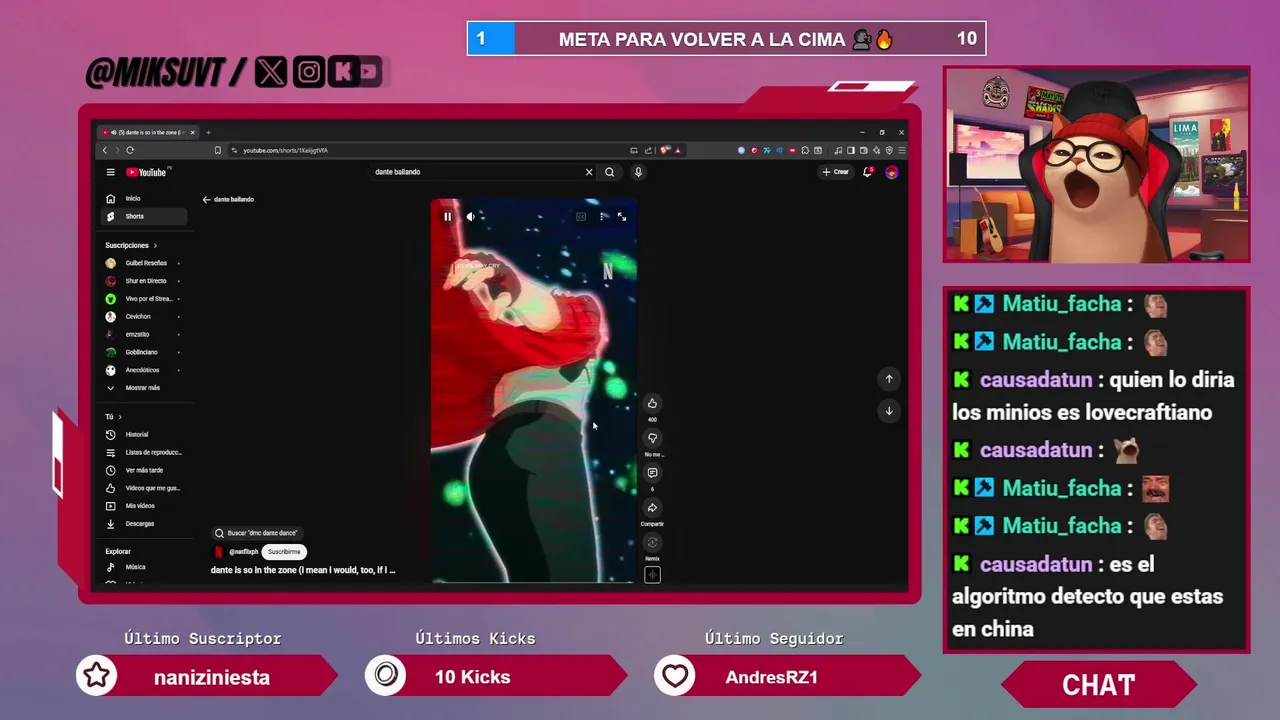
Task: Open the Shur en Directo channel
Action: point(144,281)
